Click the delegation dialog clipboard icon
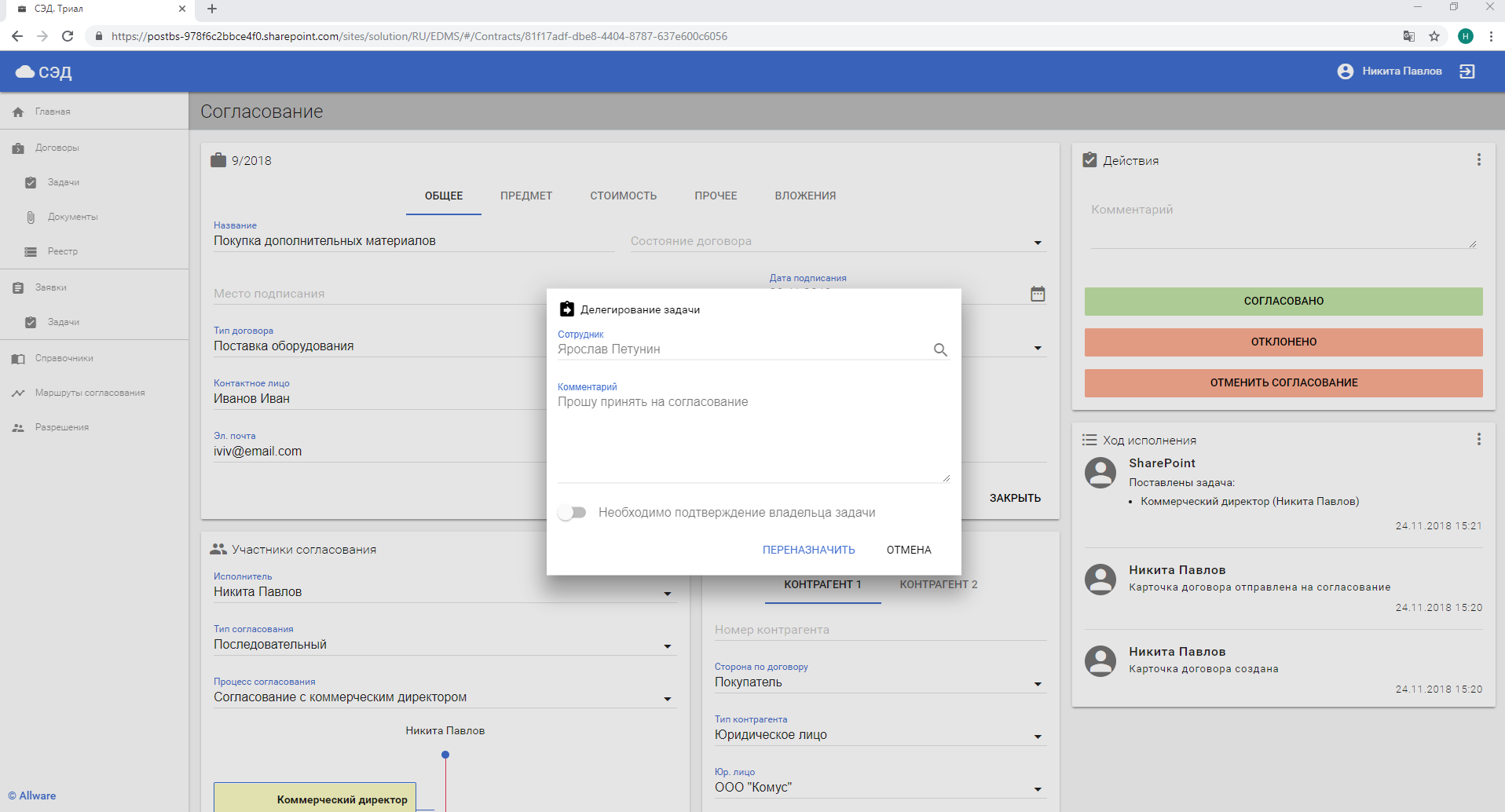 pos(566,309)
